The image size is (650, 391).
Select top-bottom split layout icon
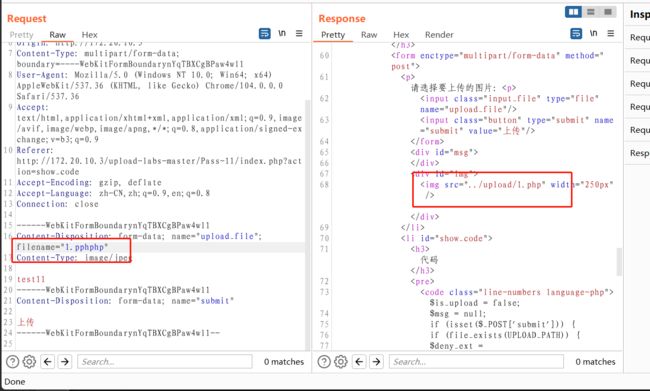pos(591,12)
